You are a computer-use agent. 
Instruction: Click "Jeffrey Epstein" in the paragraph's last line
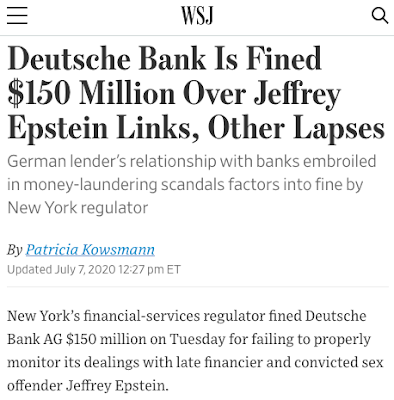point(117,386)
